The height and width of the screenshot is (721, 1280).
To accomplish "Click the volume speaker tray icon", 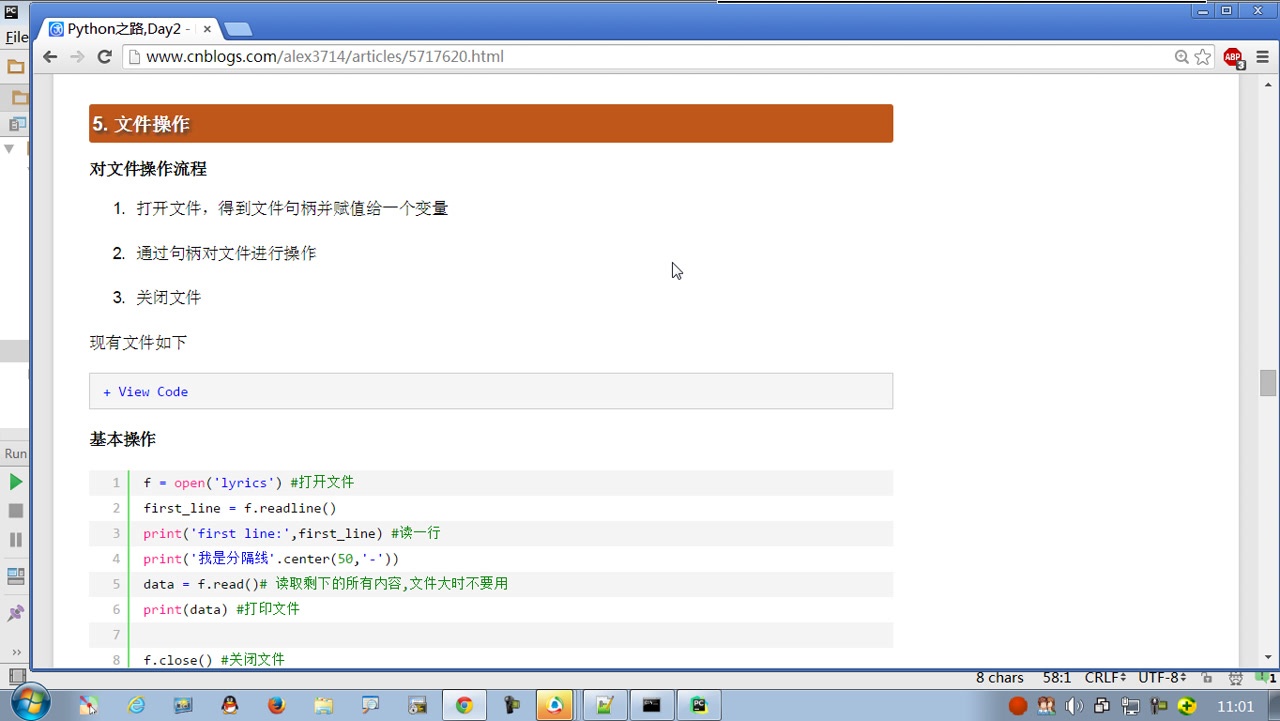I will pos(1074,706).
